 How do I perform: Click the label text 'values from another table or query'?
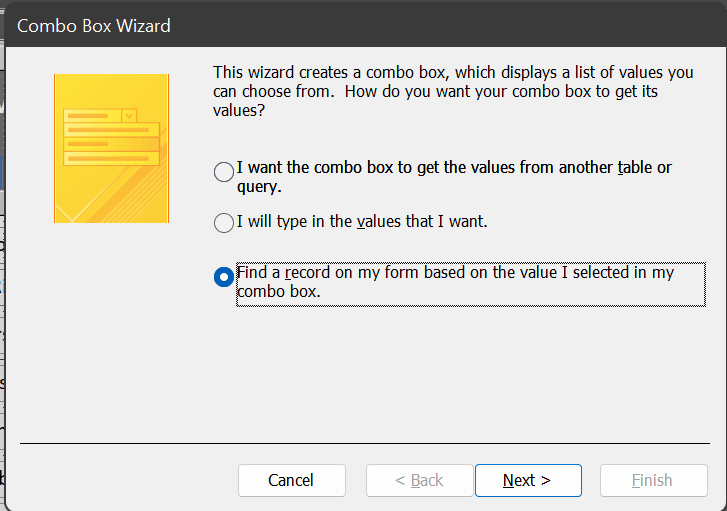[454, 177]
